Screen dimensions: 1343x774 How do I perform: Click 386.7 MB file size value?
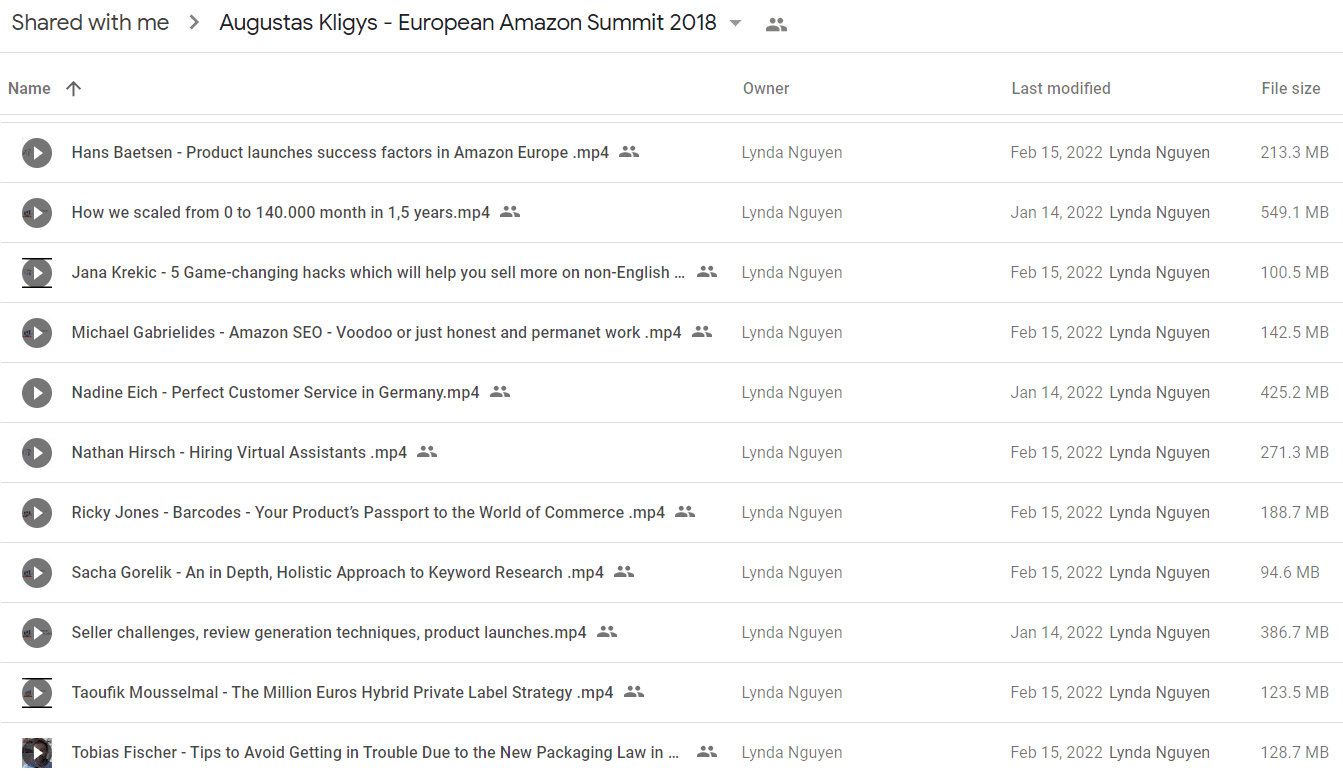[1294, 633]
